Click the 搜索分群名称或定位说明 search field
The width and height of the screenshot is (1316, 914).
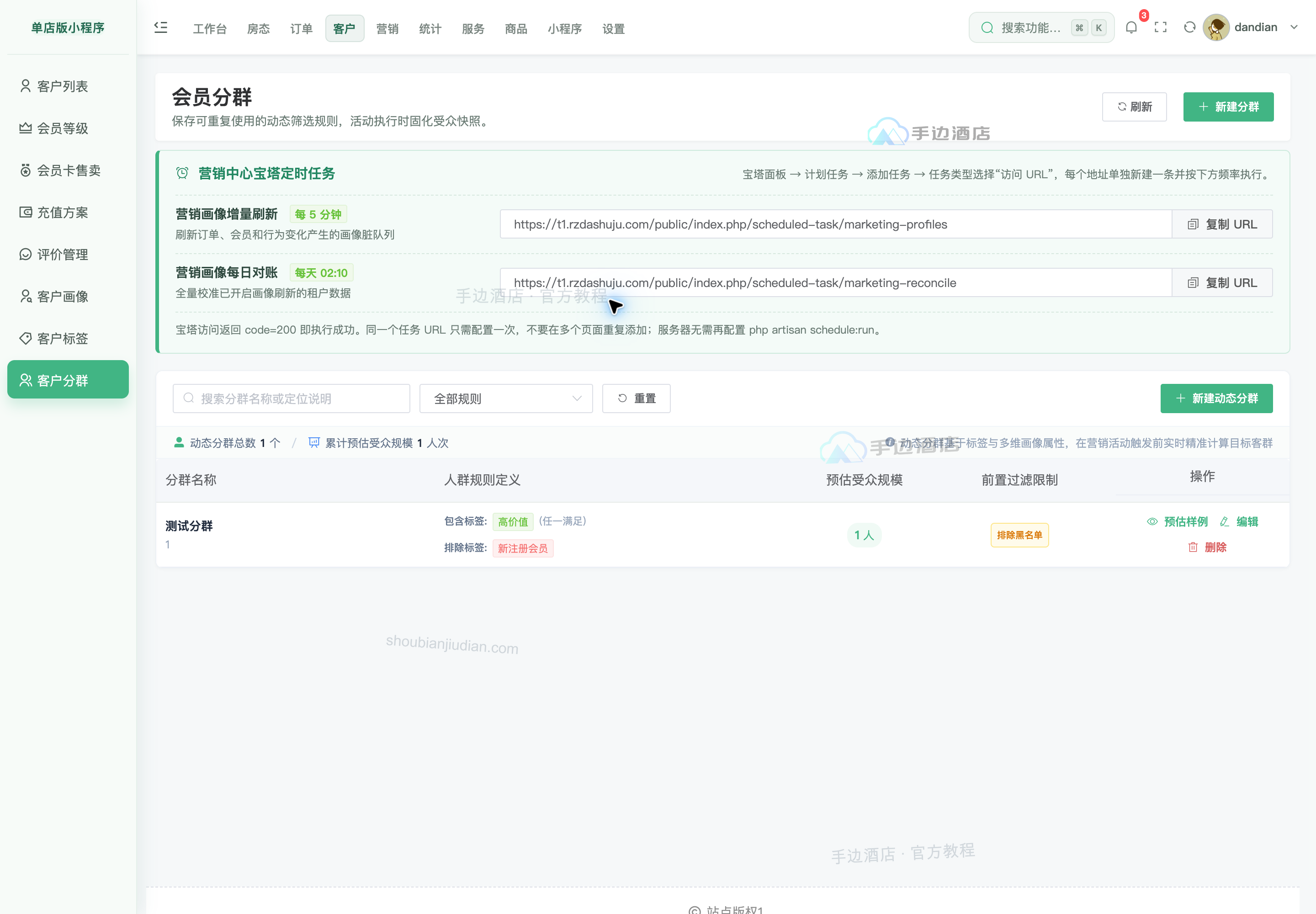(x=291, y=398)
